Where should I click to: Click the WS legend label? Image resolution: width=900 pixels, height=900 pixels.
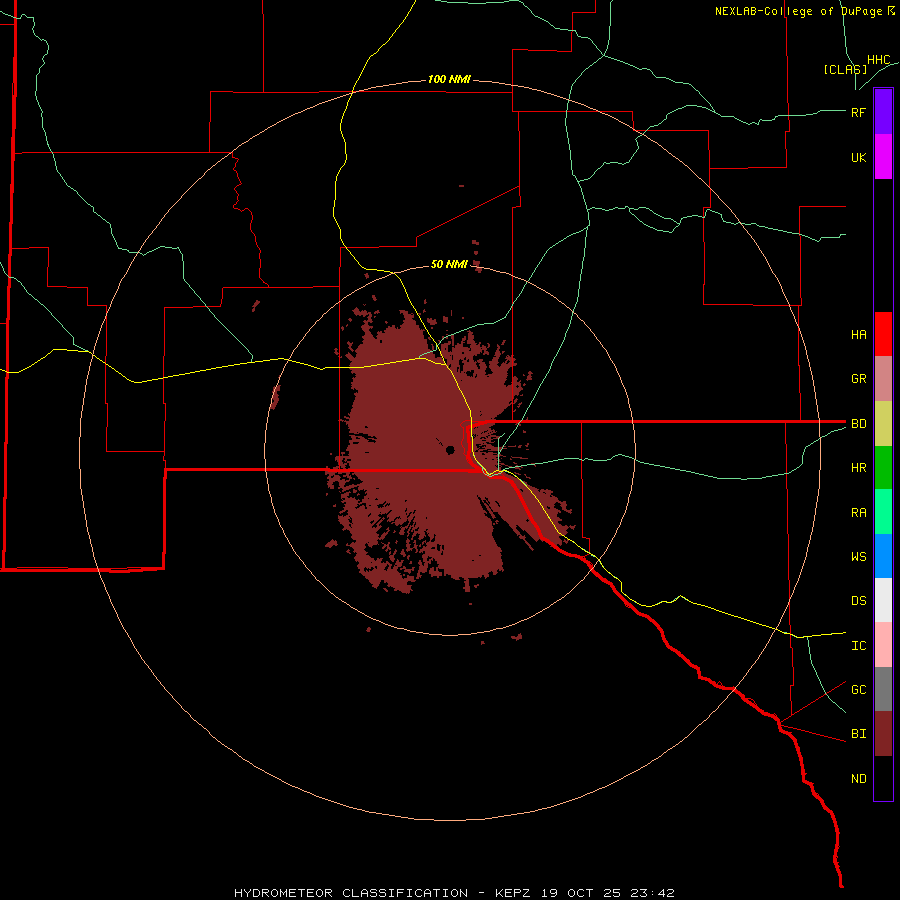coord(858,557)
